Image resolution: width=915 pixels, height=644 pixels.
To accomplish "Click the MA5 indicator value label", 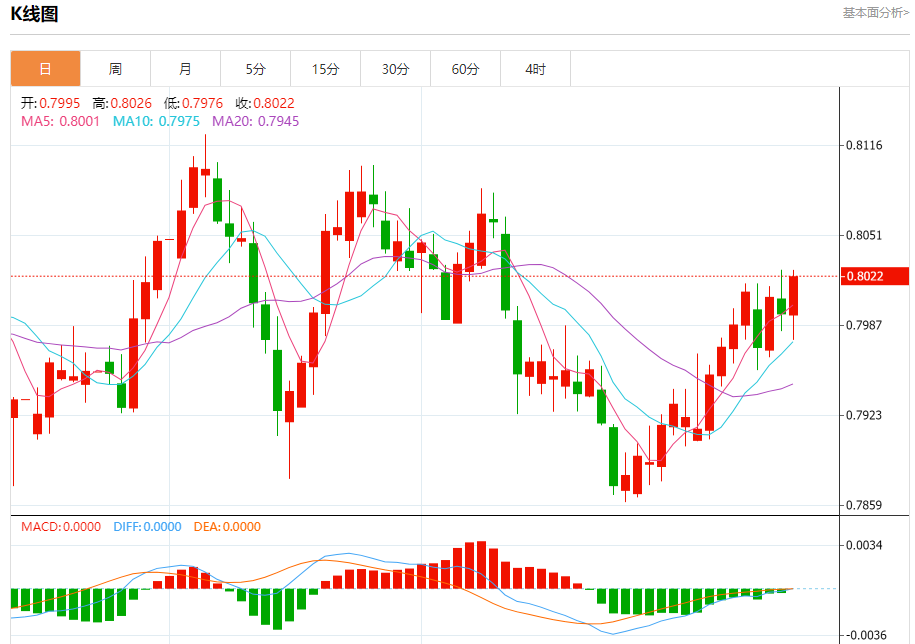I will click(x=60, y=121).
